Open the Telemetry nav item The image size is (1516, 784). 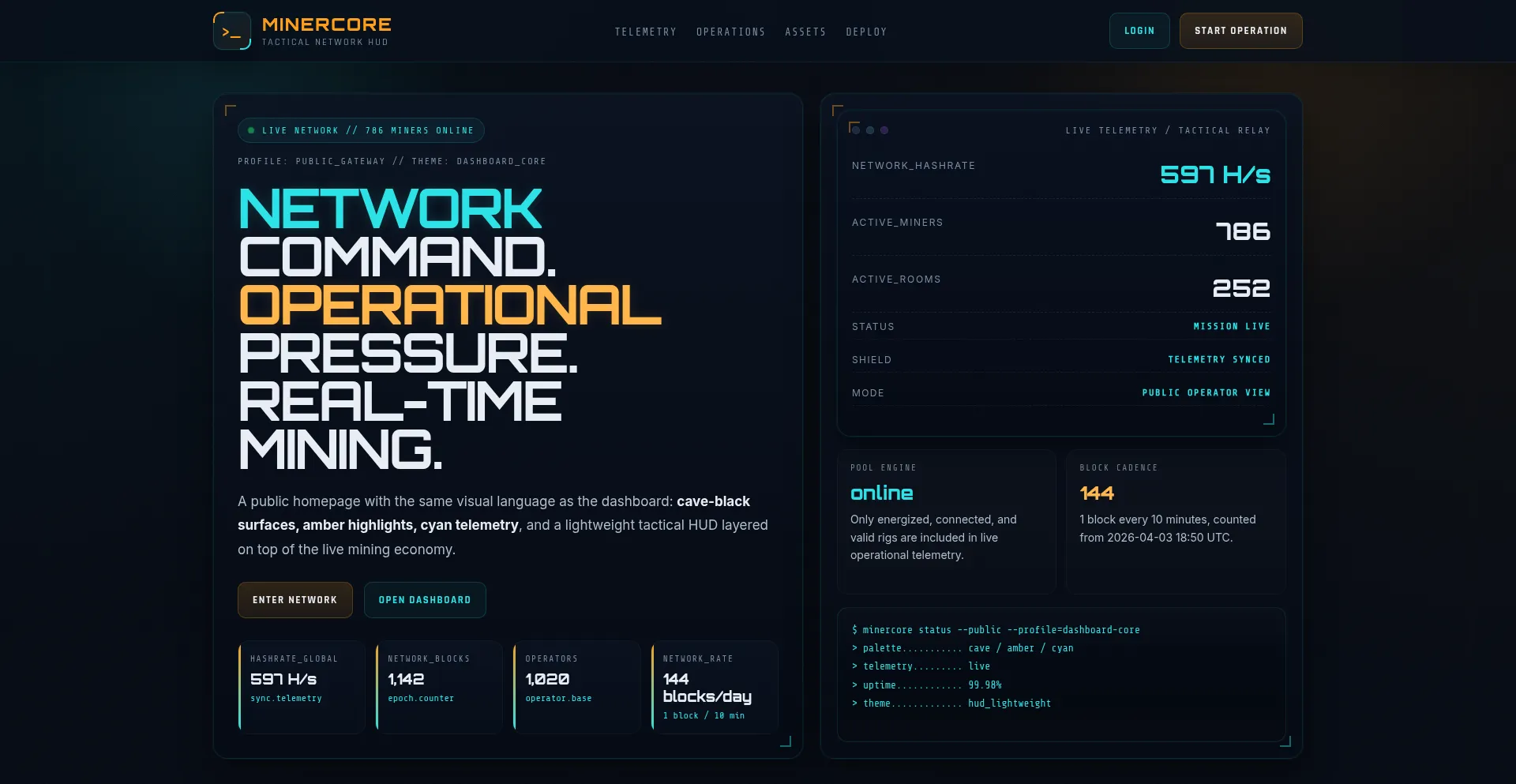click(x=645, y=32)
